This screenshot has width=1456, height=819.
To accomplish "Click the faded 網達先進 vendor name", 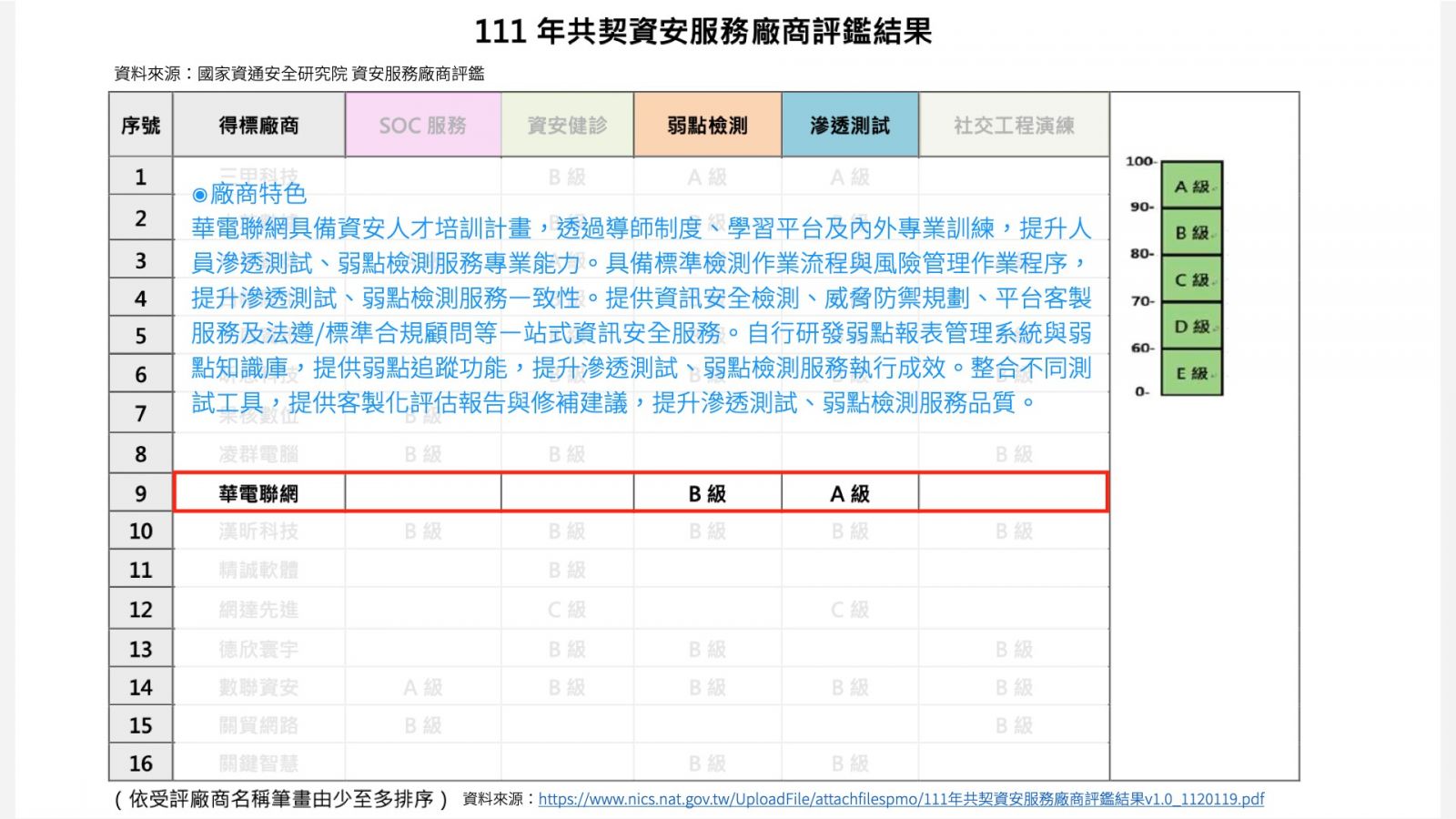I will (259, 609).
